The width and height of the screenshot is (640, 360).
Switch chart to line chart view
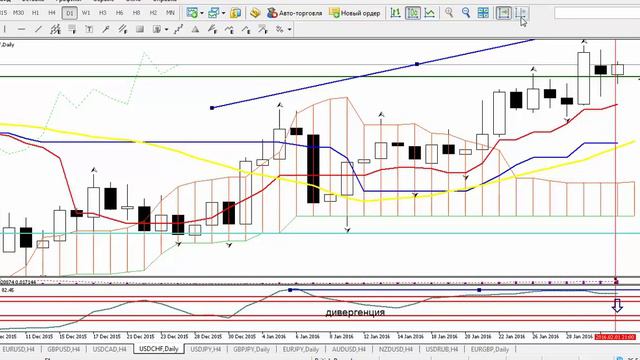click(429, 13)
